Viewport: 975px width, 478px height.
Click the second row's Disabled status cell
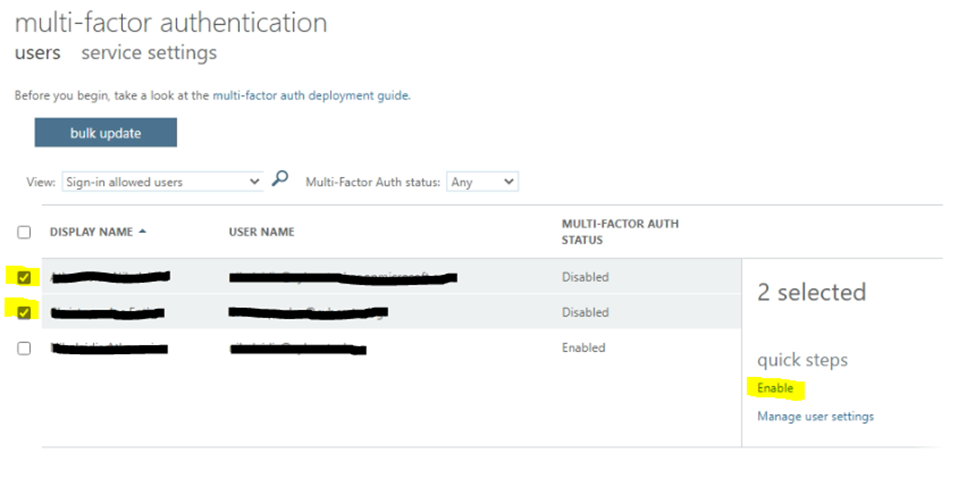[585, 312]
